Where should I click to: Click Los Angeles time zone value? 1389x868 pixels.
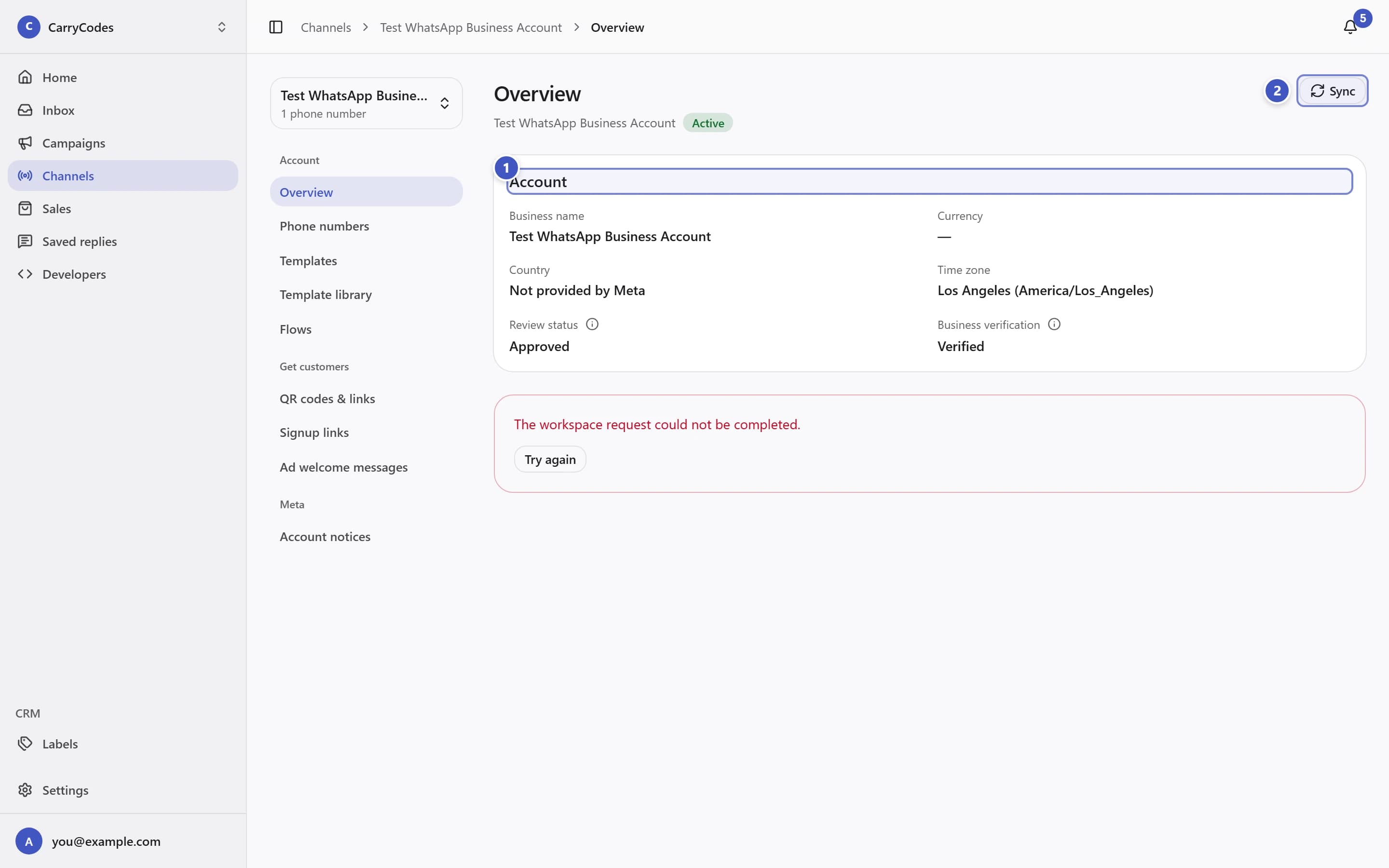point(1045,290)
